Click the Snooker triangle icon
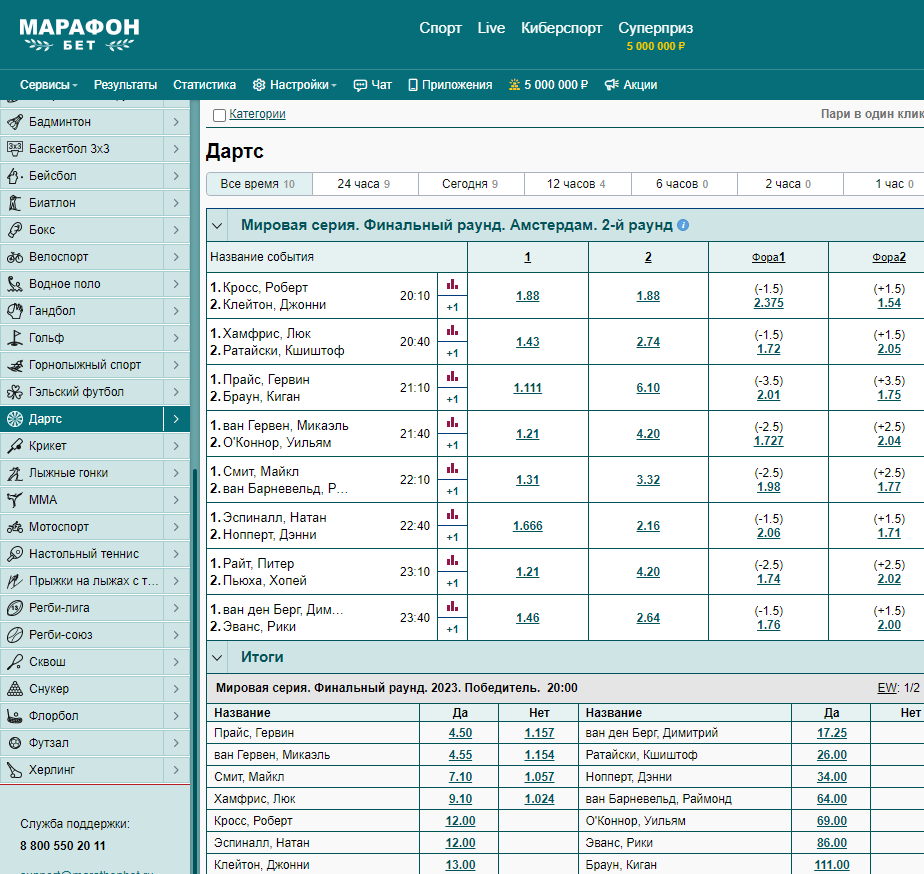Screen dimensions: 924x874 [15, 689]
